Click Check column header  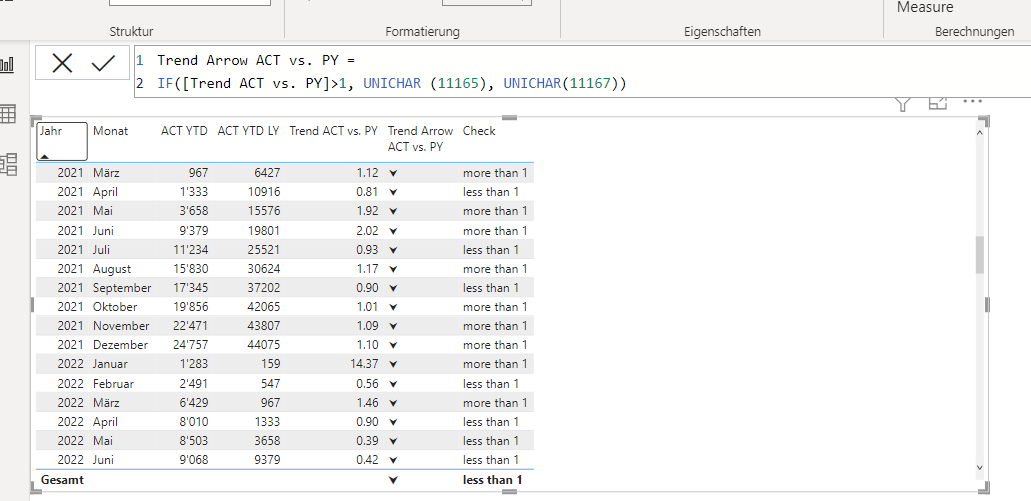479,131
